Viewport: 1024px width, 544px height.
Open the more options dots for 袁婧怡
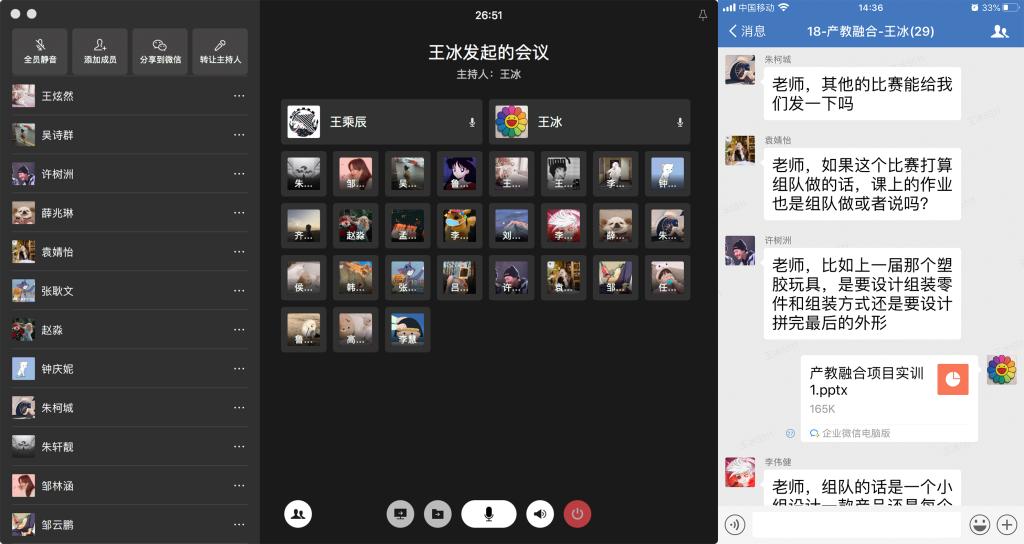tap(239, 252)
